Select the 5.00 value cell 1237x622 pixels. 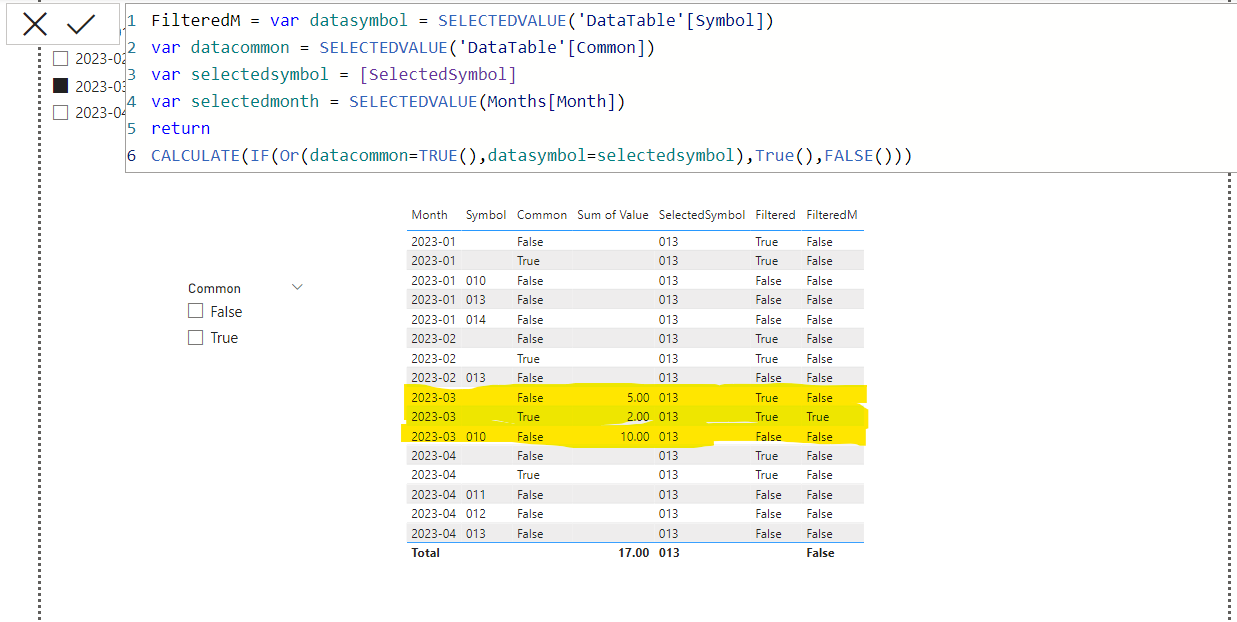click(x=637, y=398)
